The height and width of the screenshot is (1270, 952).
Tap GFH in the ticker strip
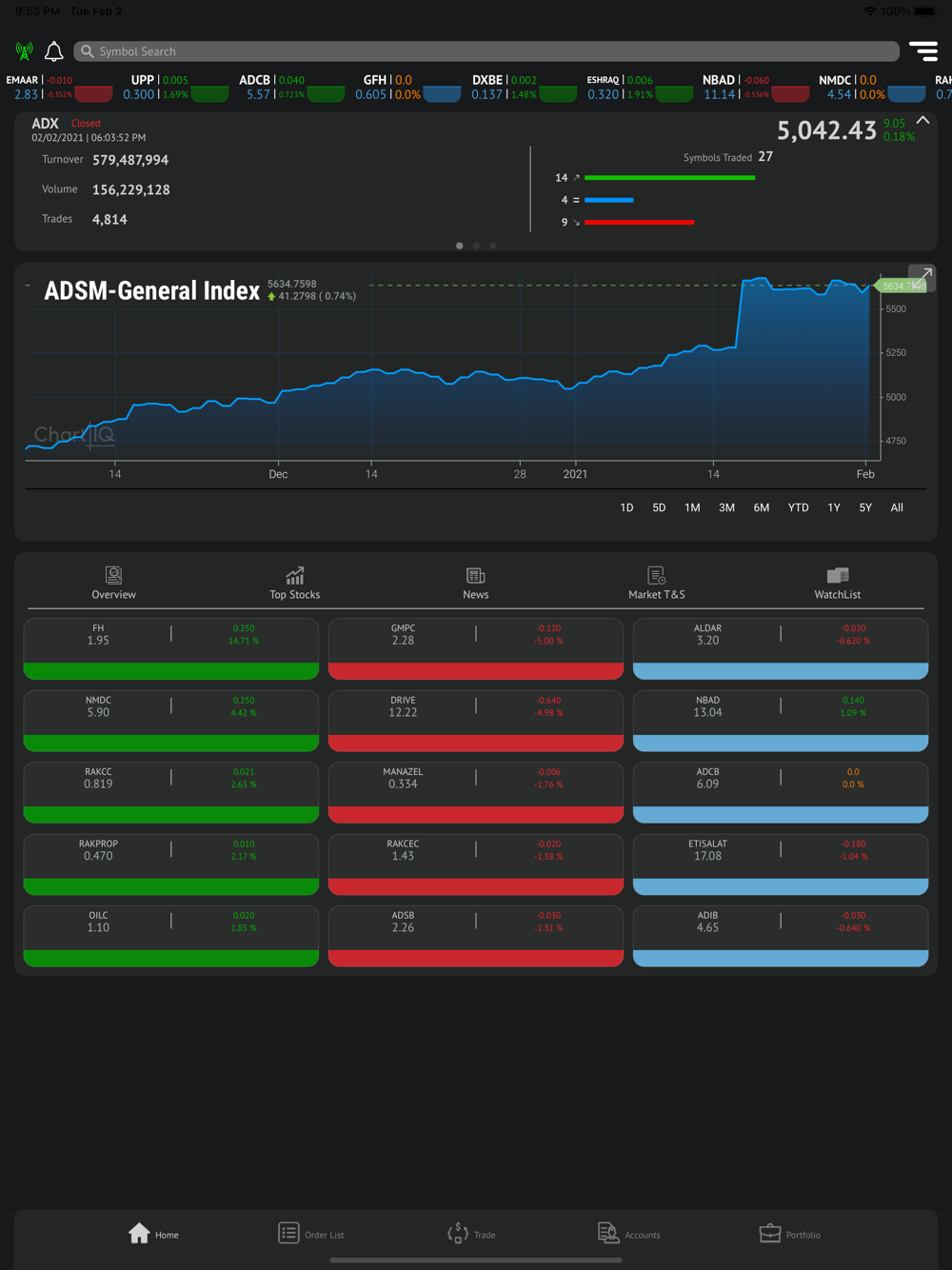point(407,88)
